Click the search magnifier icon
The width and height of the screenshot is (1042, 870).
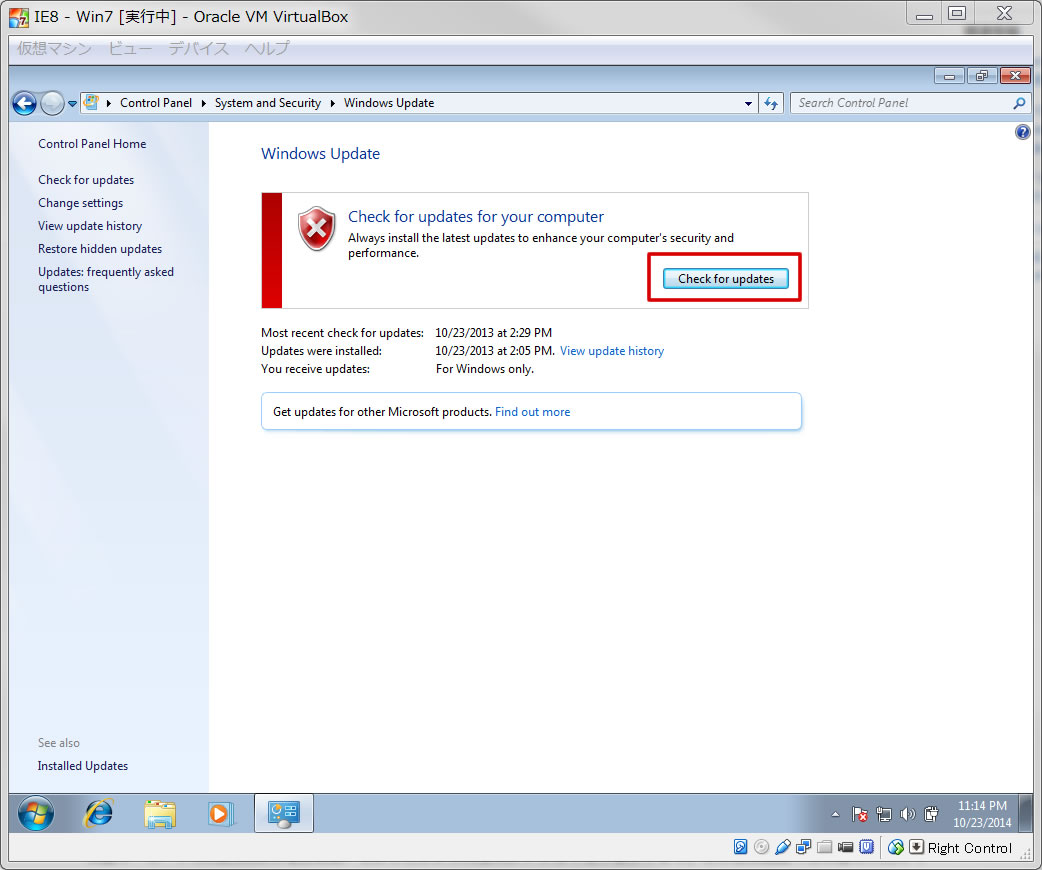coord(1019,103)
